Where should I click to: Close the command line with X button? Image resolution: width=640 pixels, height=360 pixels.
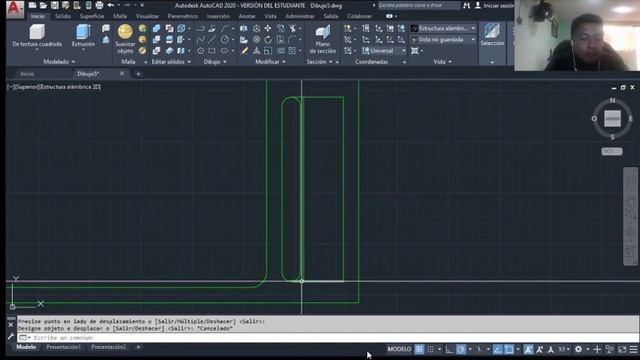tap(11, 325)
